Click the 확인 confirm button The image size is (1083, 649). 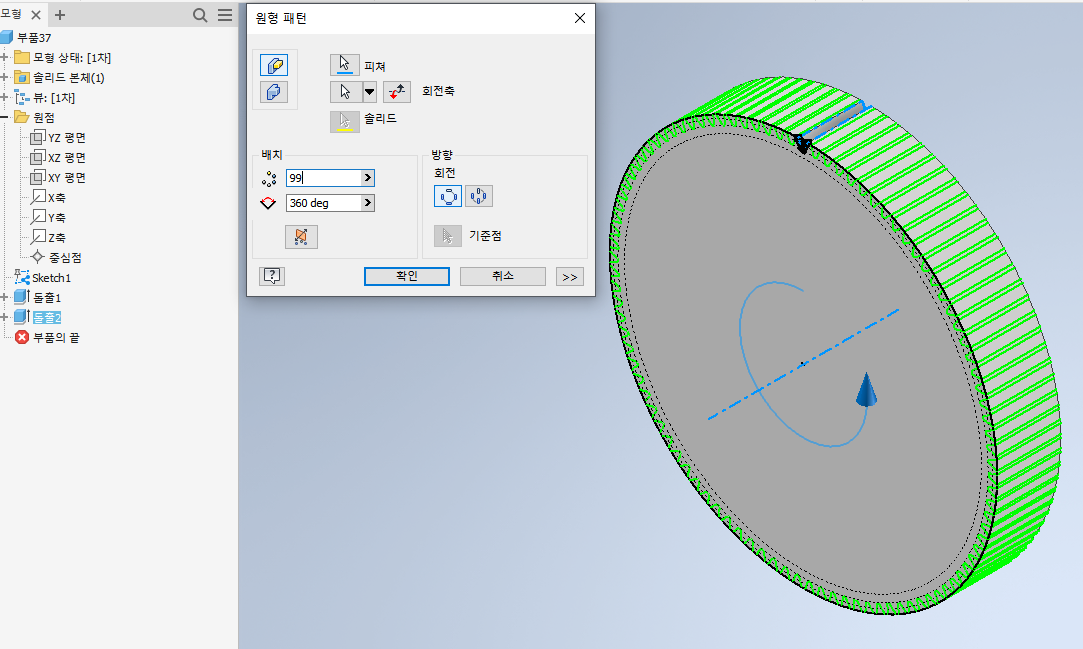[x=406, y=277]
